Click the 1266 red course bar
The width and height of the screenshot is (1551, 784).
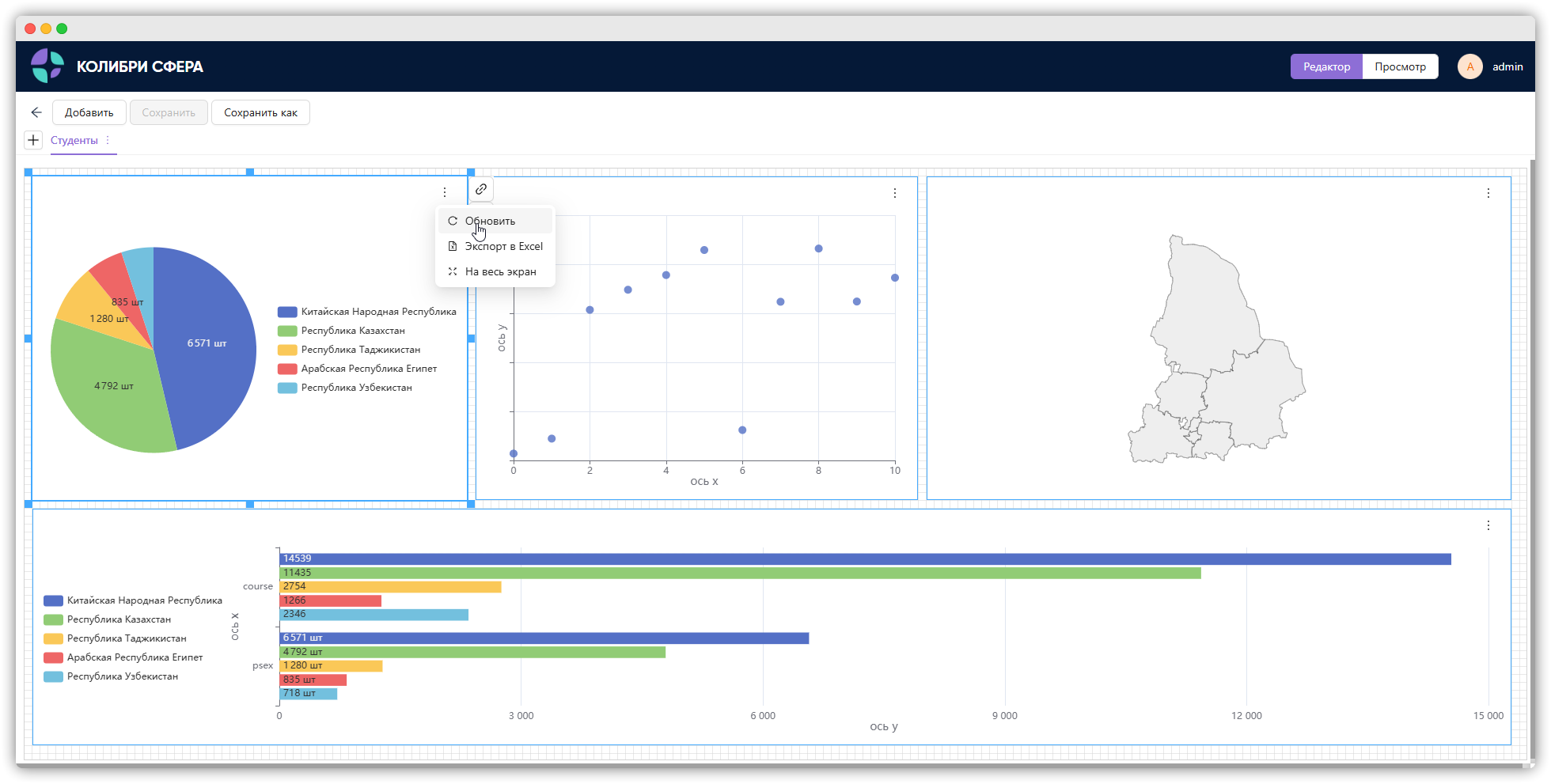(330, 600)
